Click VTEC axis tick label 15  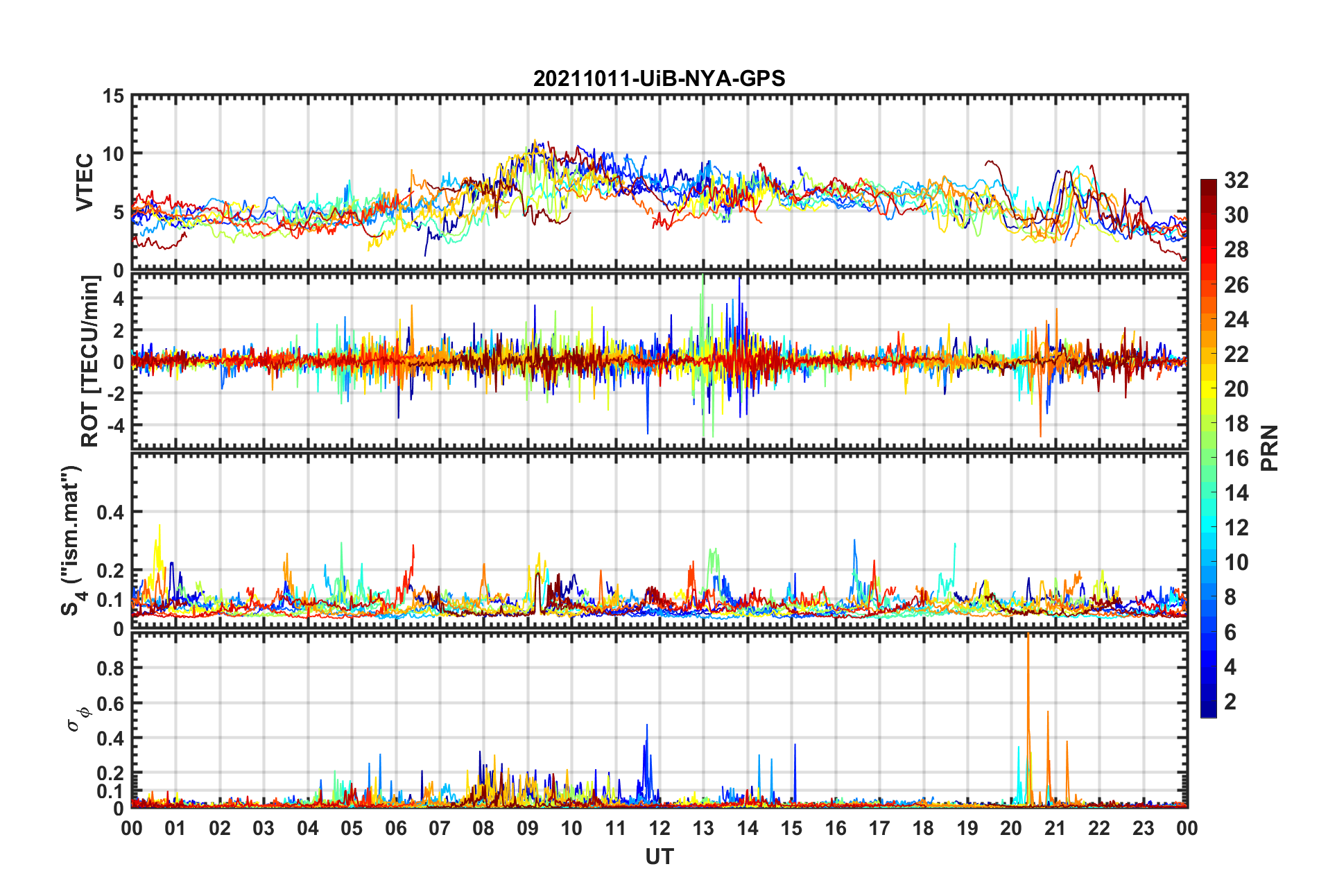114,96
